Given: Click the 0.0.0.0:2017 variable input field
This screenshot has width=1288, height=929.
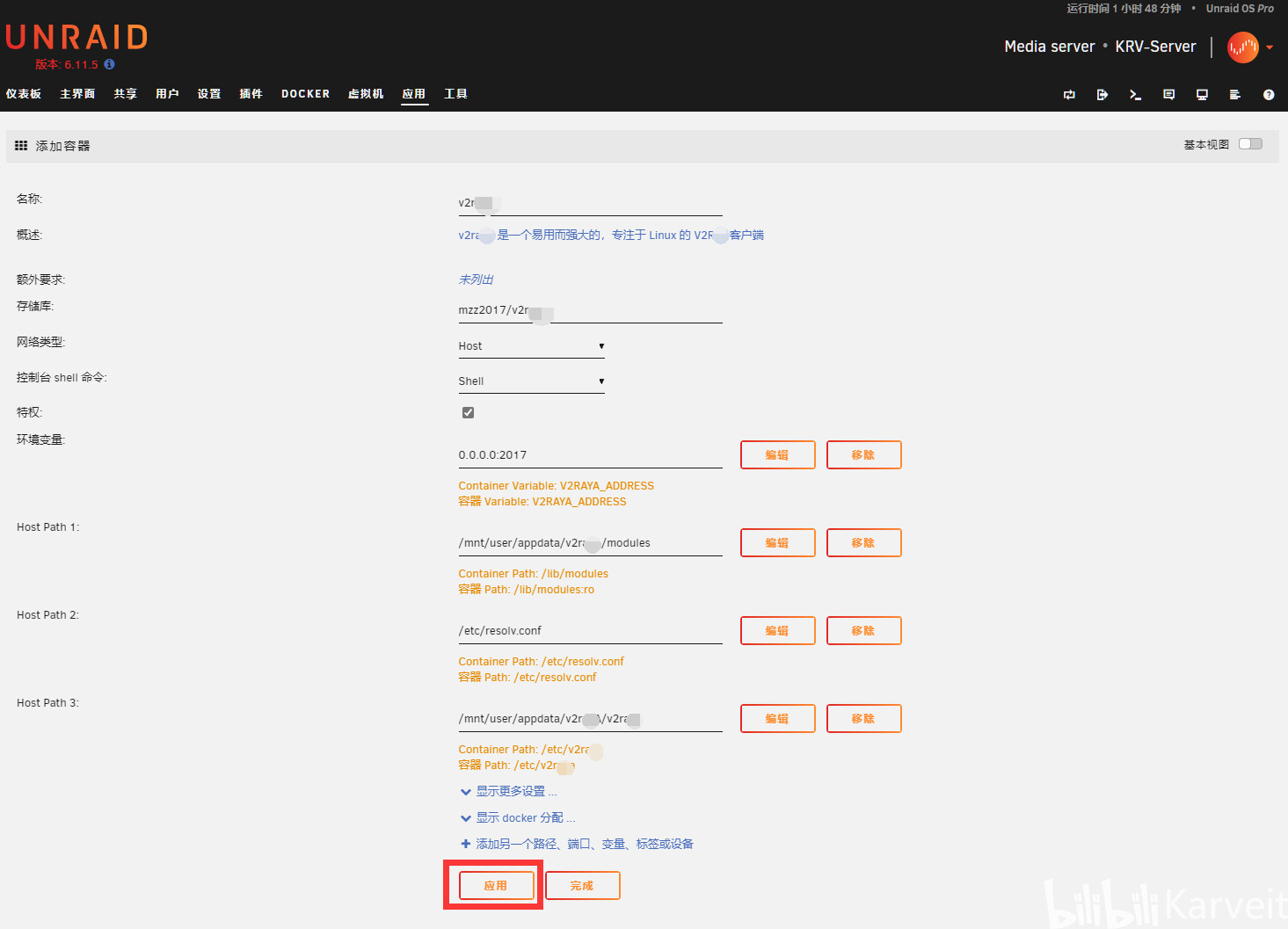Looking at the screenshot, I should (590, 455).
